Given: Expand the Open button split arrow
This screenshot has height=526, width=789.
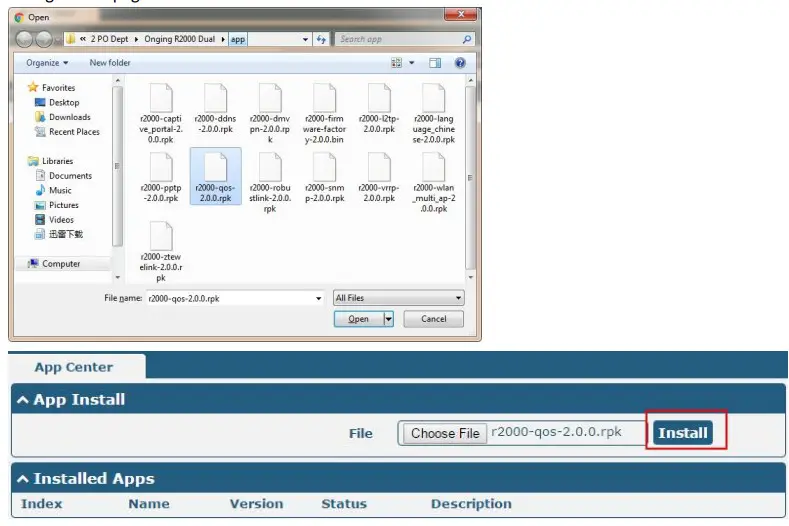Looking at the screenshot, I should 388,319.
